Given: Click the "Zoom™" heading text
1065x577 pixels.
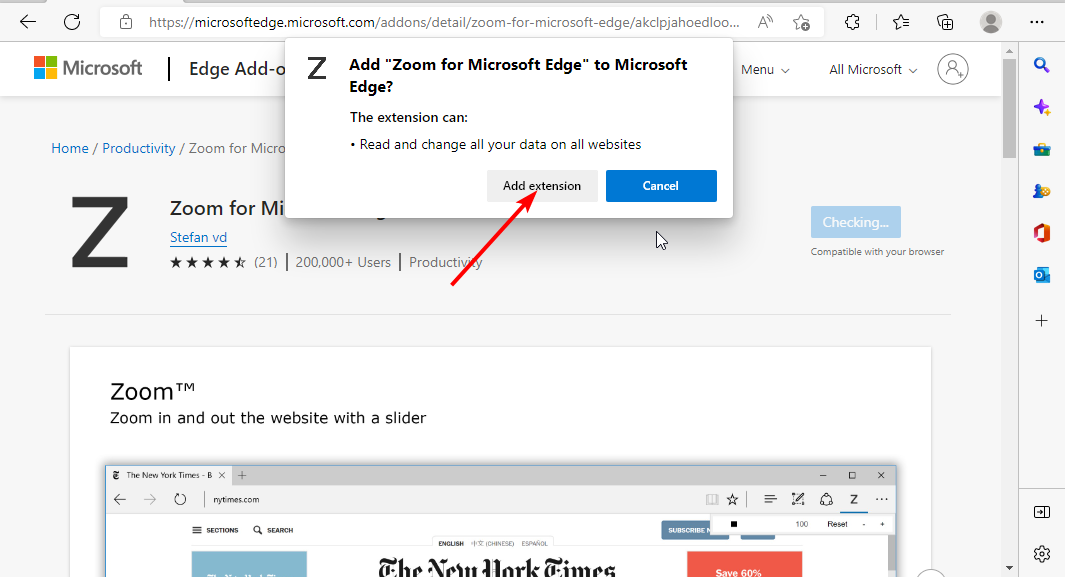Looking at the screenshot, I should 153,392.
